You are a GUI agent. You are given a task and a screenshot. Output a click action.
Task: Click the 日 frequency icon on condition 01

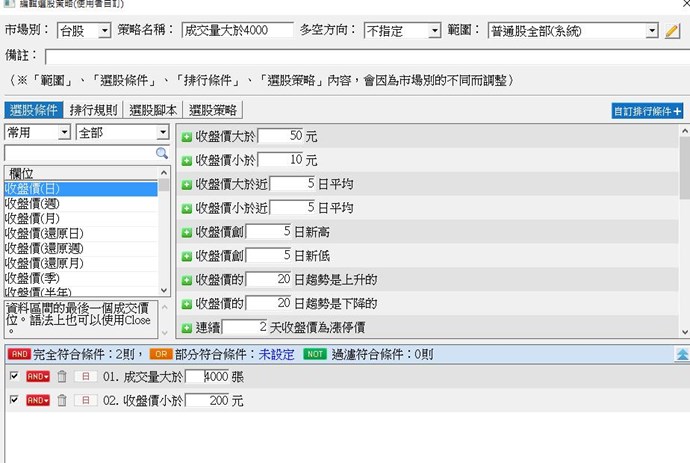click(85, 377)
